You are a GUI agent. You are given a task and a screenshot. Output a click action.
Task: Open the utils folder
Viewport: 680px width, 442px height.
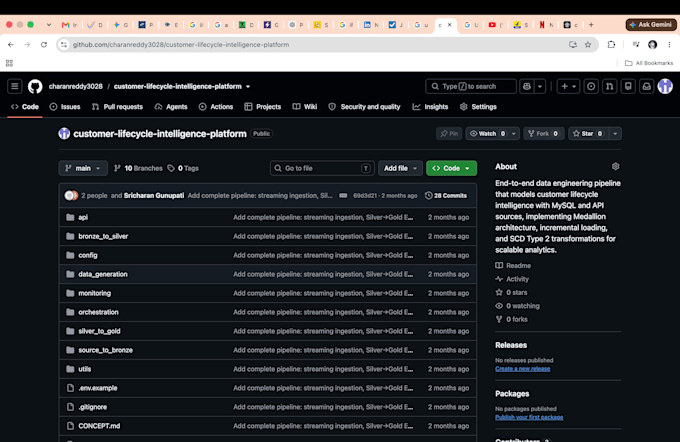pos(85,369)
